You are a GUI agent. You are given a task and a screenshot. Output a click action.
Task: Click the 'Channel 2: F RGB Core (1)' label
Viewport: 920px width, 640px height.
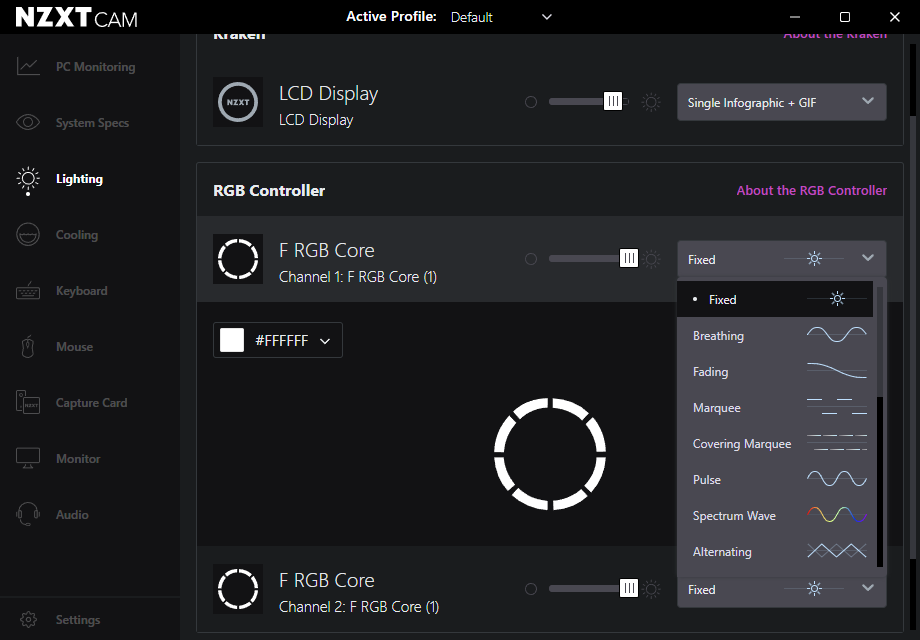tap(359, 607)
